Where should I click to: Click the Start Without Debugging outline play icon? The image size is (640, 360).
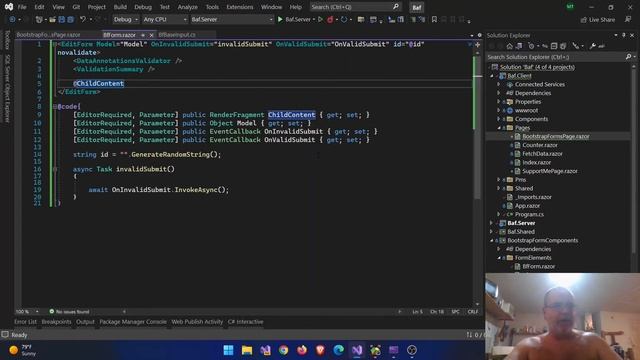point(320,19)
